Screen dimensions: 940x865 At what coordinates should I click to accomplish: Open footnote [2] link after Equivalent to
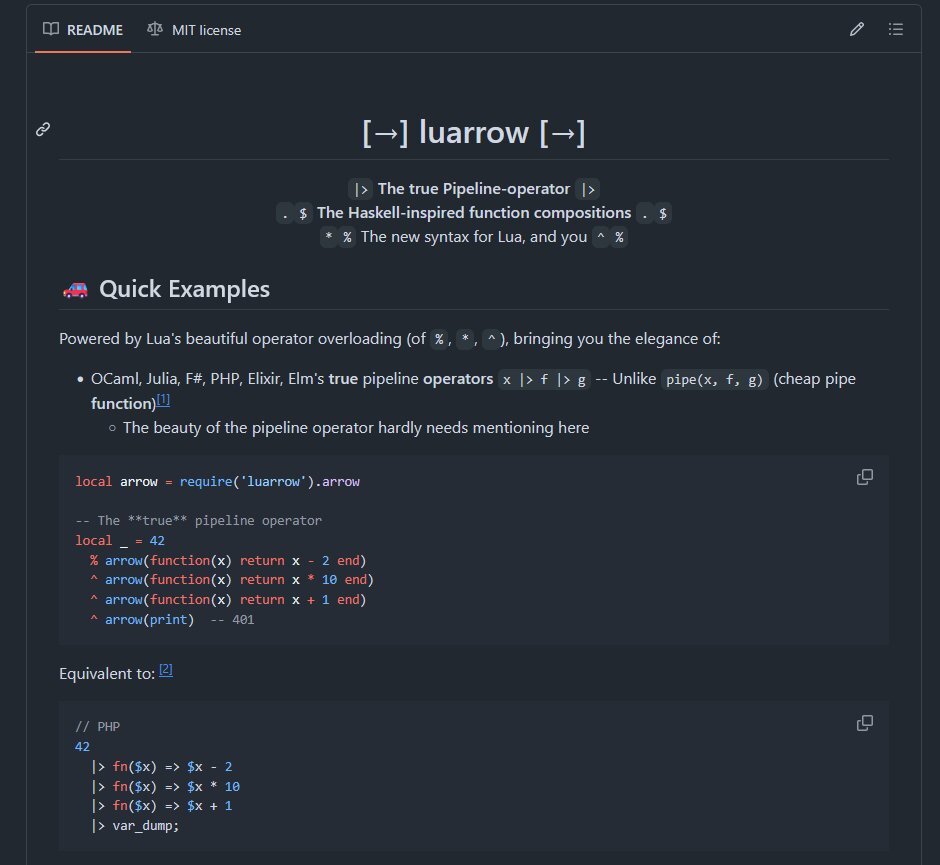(x=166, y=670)
